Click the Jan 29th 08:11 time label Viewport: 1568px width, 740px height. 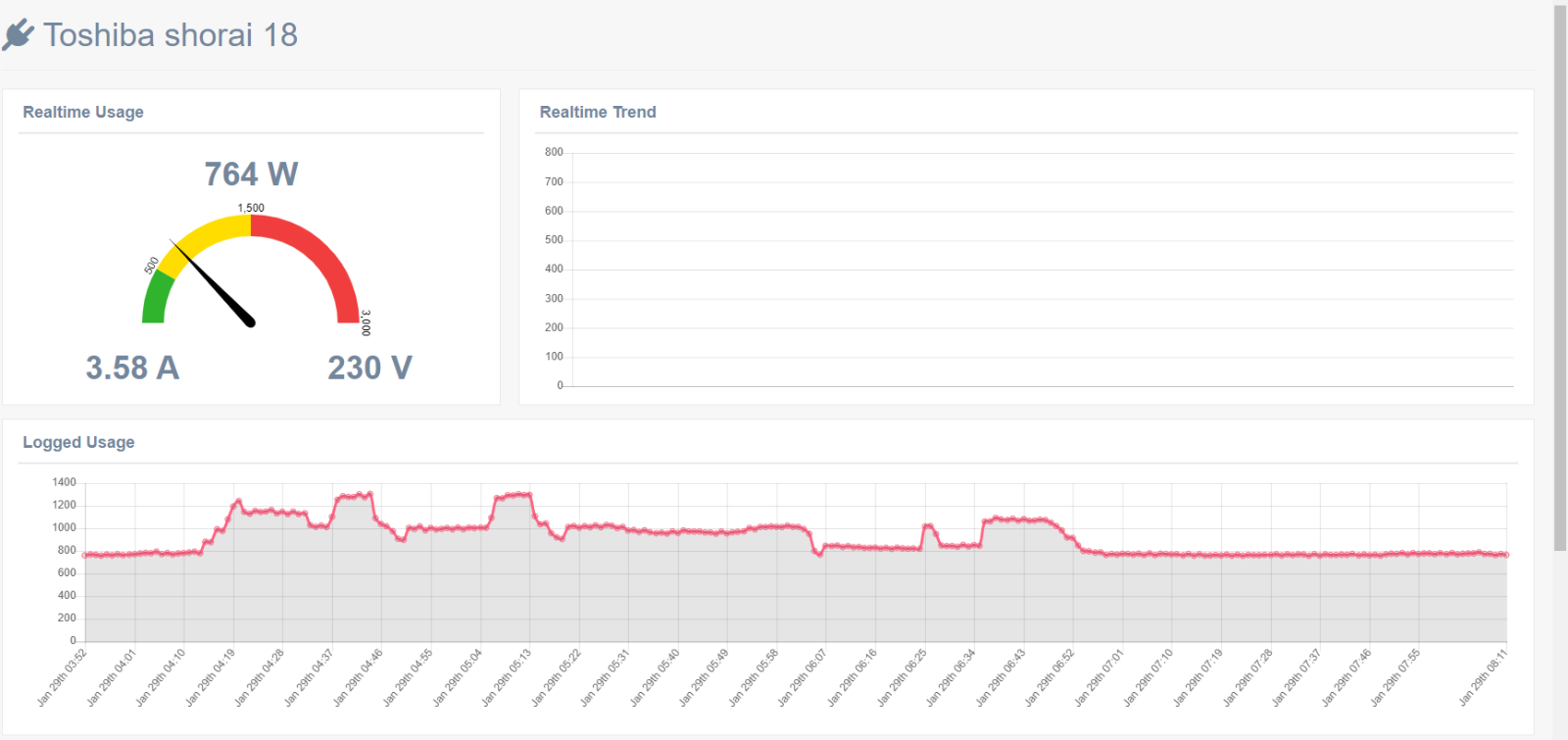click(1483, 677)
